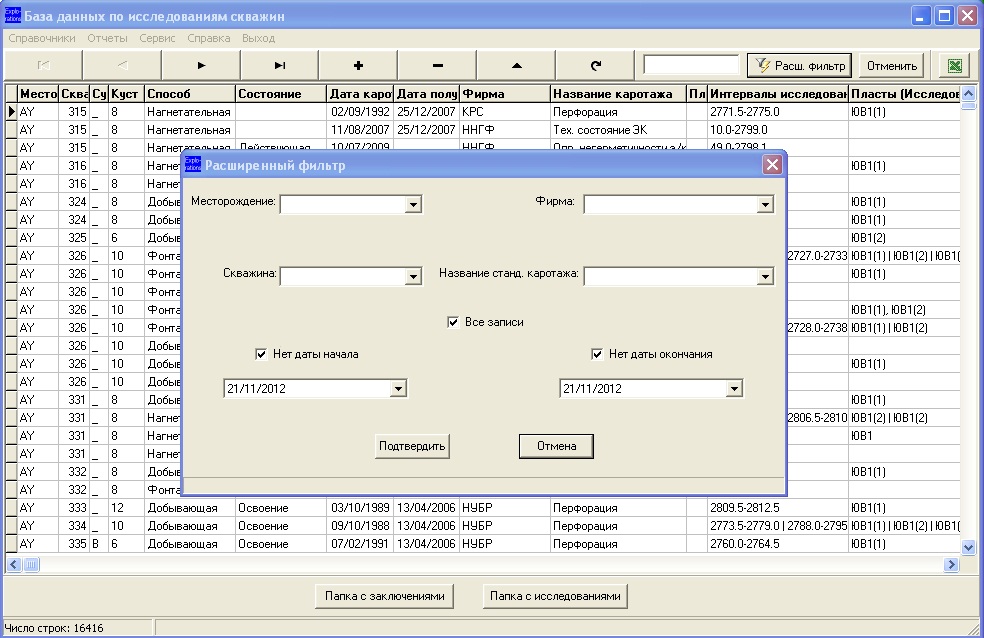Image resolution: width=984 pixels, height=638 pixels.
Task: Open the Фирма dropdown
Action: tap(765, 205)
